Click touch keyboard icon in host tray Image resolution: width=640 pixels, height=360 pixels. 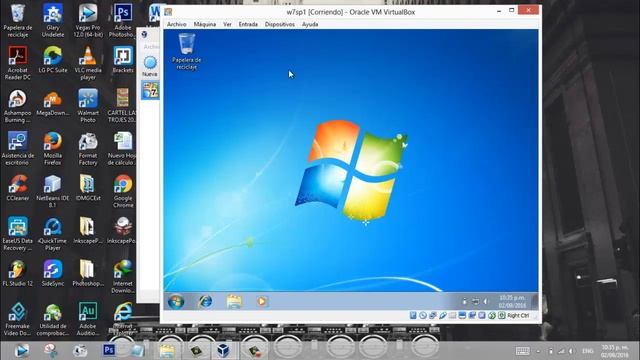pos(522,351)
